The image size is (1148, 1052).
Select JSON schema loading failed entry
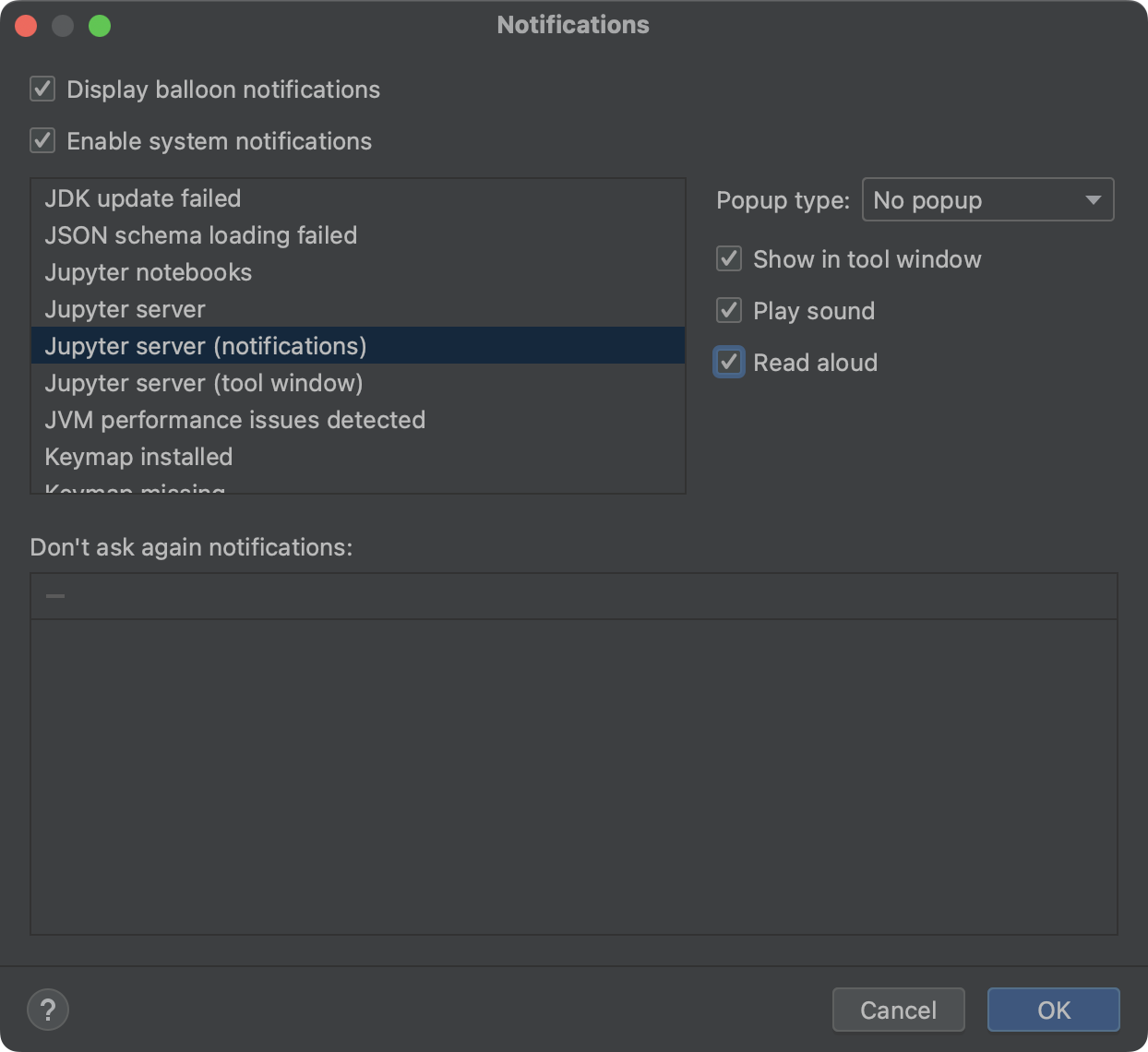coord(200,235)
